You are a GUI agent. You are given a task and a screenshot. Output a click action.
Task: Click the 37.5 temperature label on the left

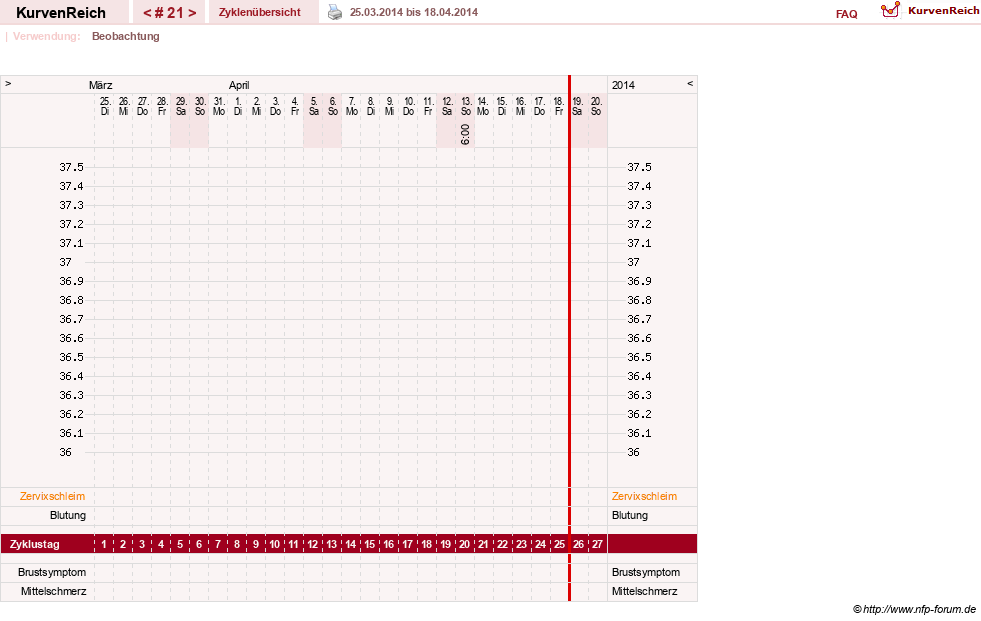pos(71,167)
